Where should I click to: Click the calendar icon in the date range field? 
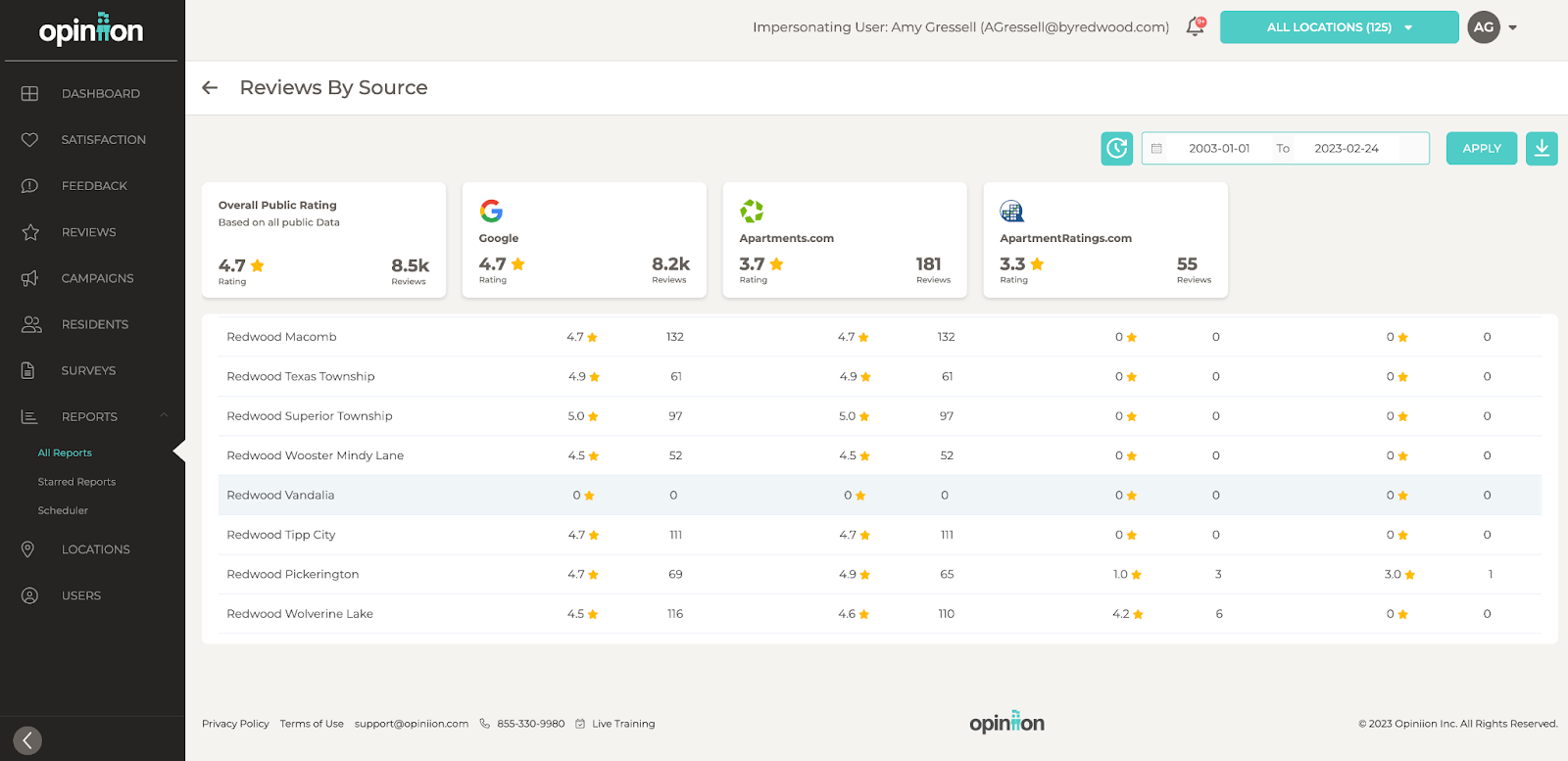1156,149
